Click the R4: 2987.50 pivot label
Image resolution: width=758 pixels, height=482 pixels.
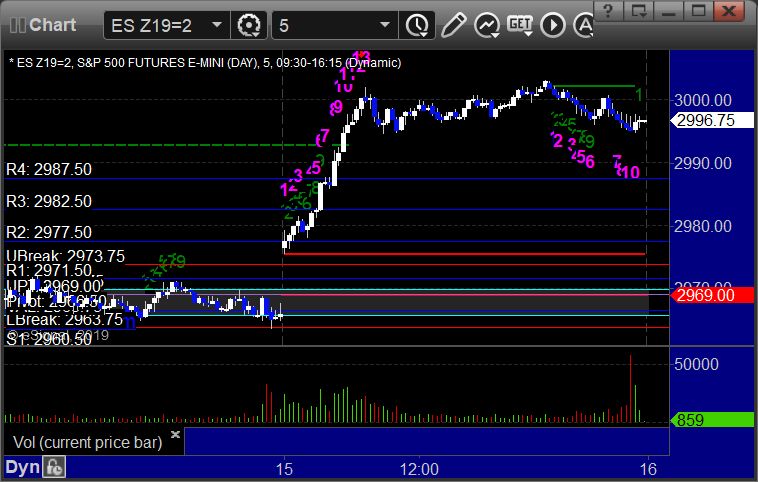coord(49,169)
